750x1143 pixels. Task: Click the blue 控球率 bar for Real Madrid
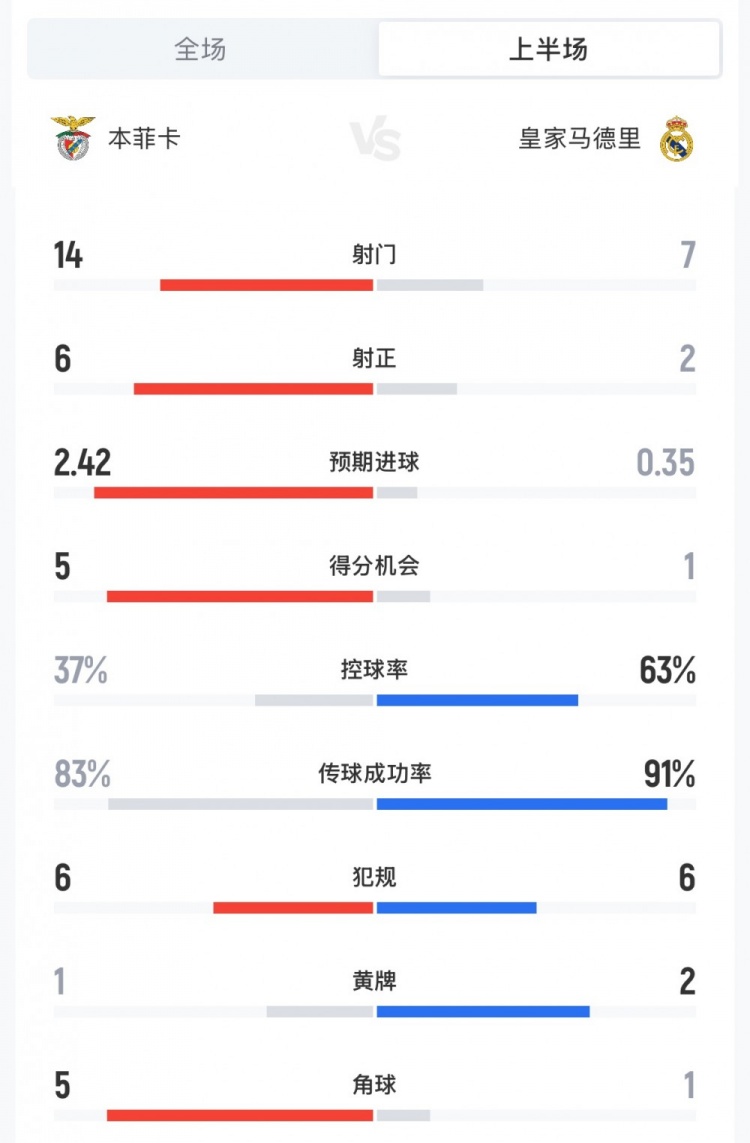click(x=477, y=699)
